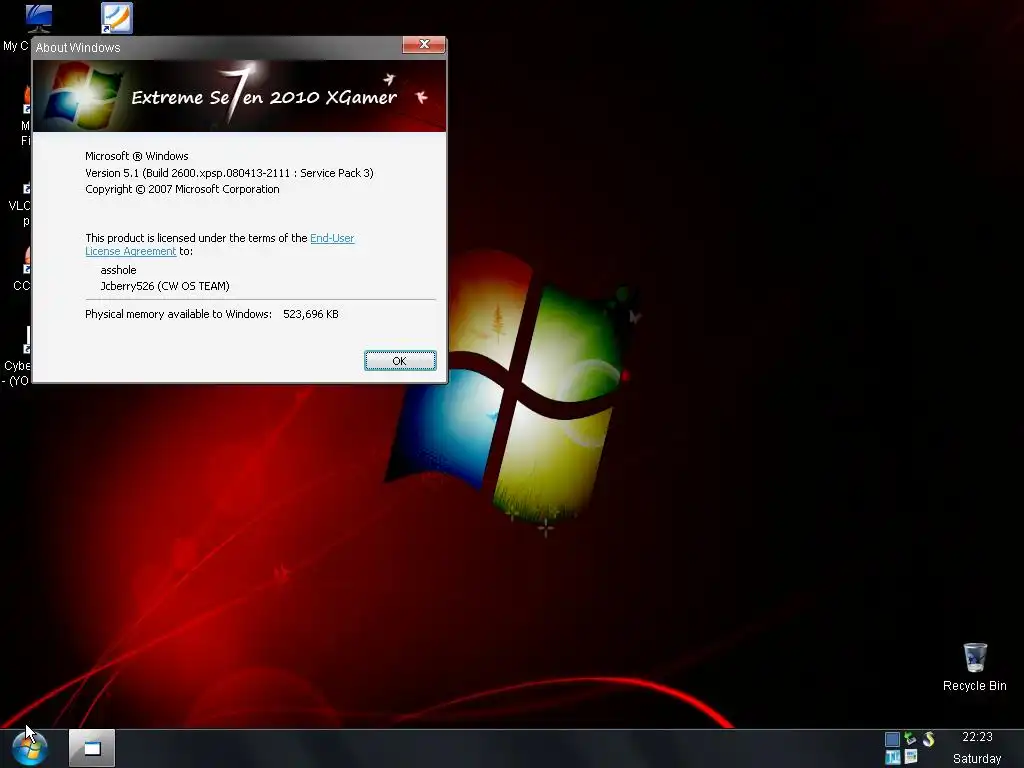
Task: Open the Start menu orb
Action: pos(29,748)
